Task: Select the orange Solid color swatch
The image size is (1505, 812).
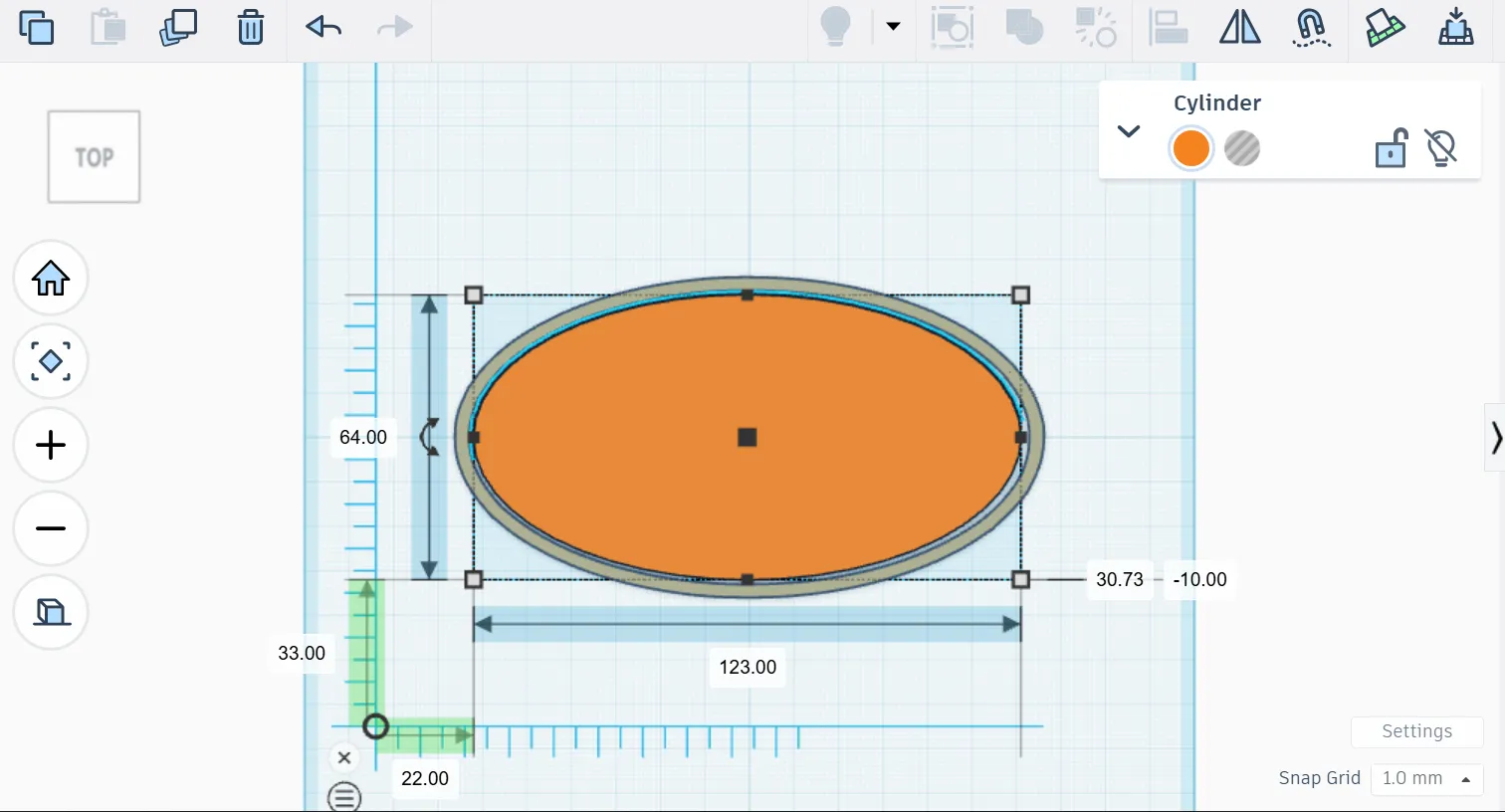Action: pos(1190,148)
